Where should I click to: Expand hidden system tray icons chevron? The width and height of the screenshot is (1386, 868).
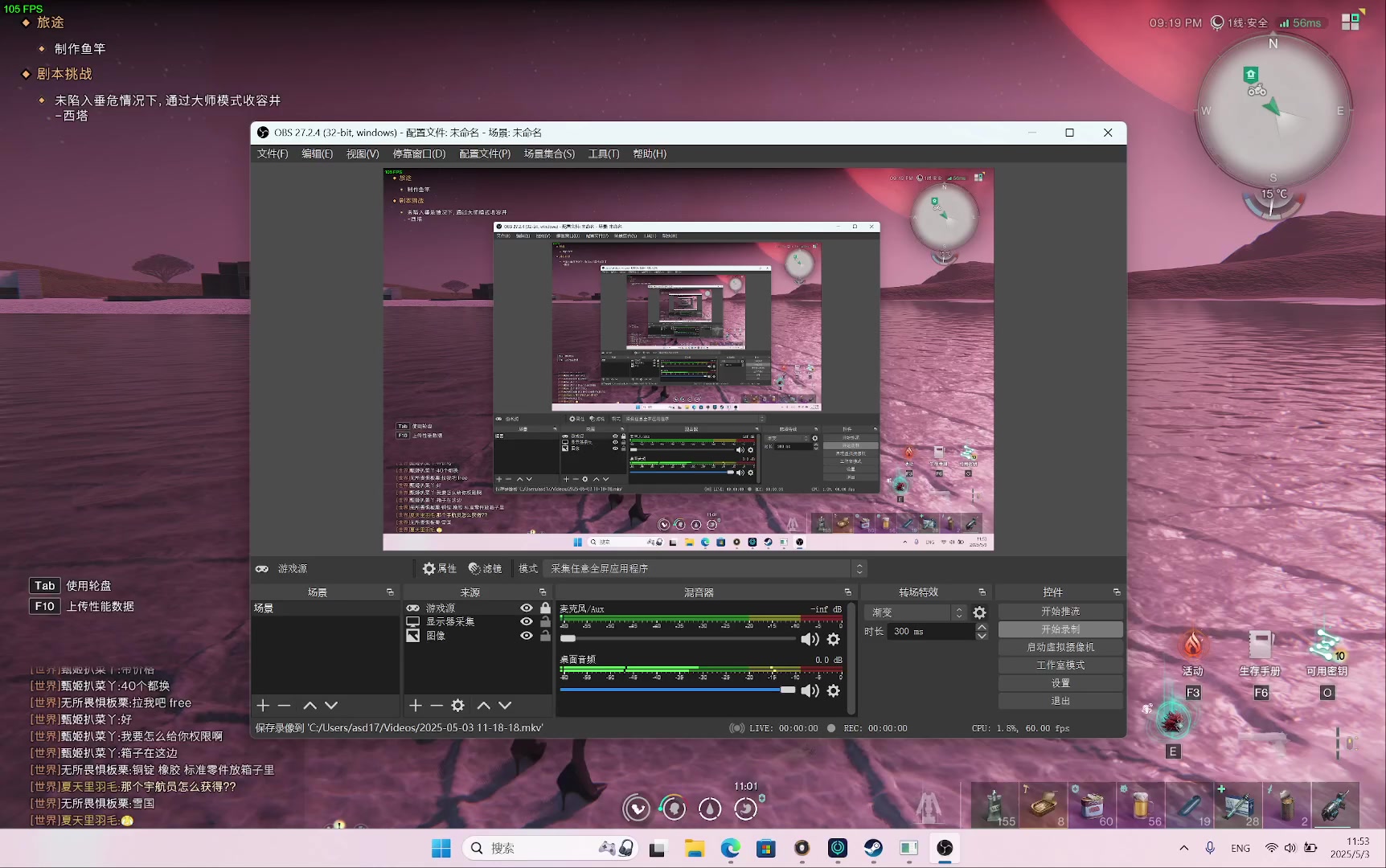pyautogui.click(x=1183, y=848)
